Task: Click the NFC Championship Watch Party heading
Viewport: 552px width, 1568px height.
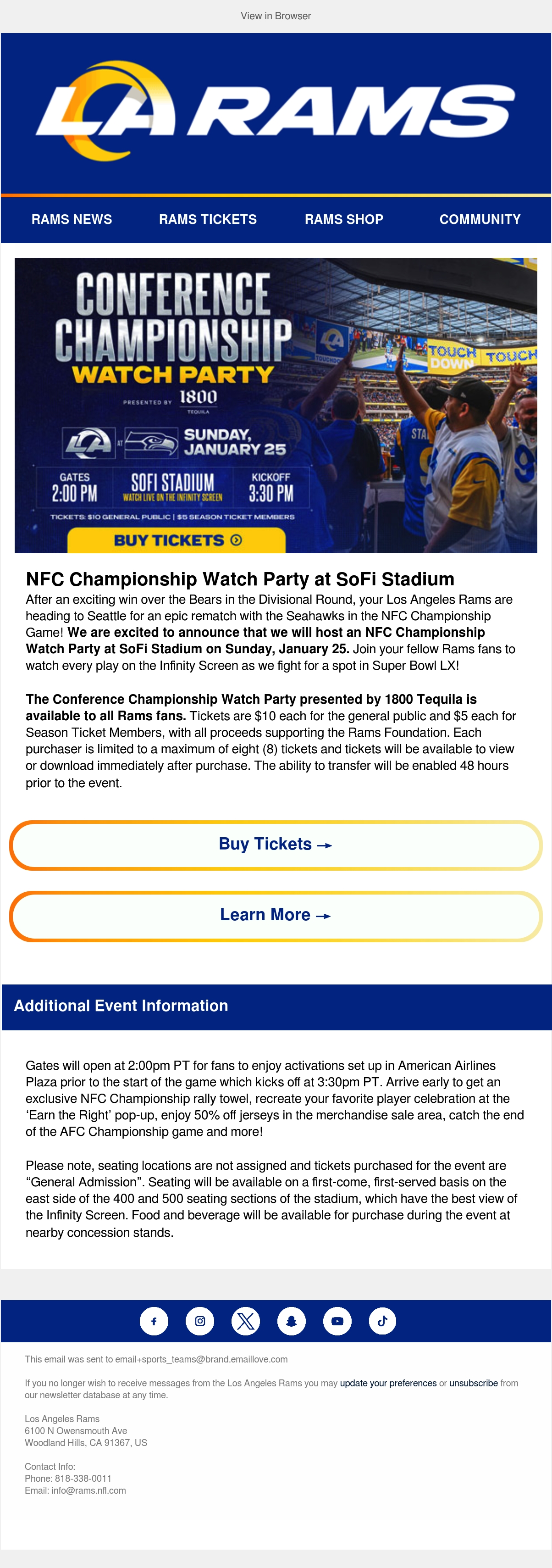Action: click(x=240, y=579)
